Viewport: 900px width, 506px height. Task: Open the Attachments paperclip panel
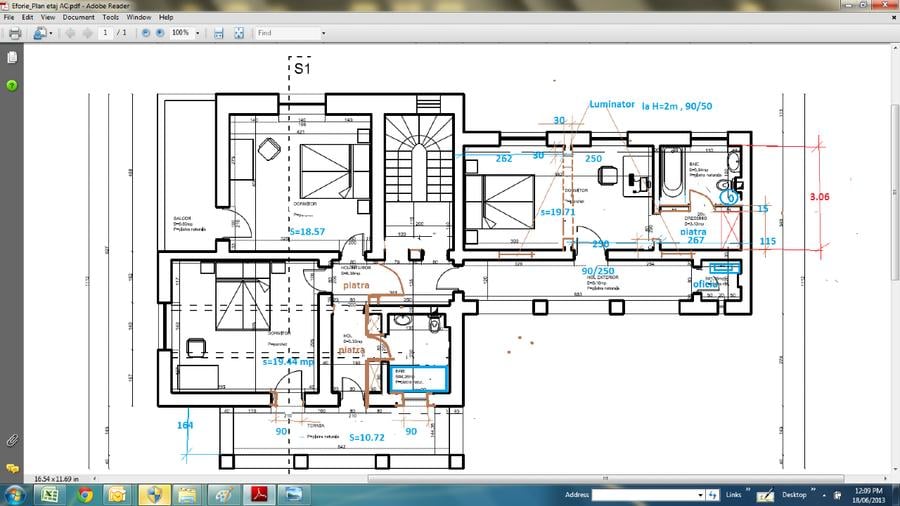point(11,441)
